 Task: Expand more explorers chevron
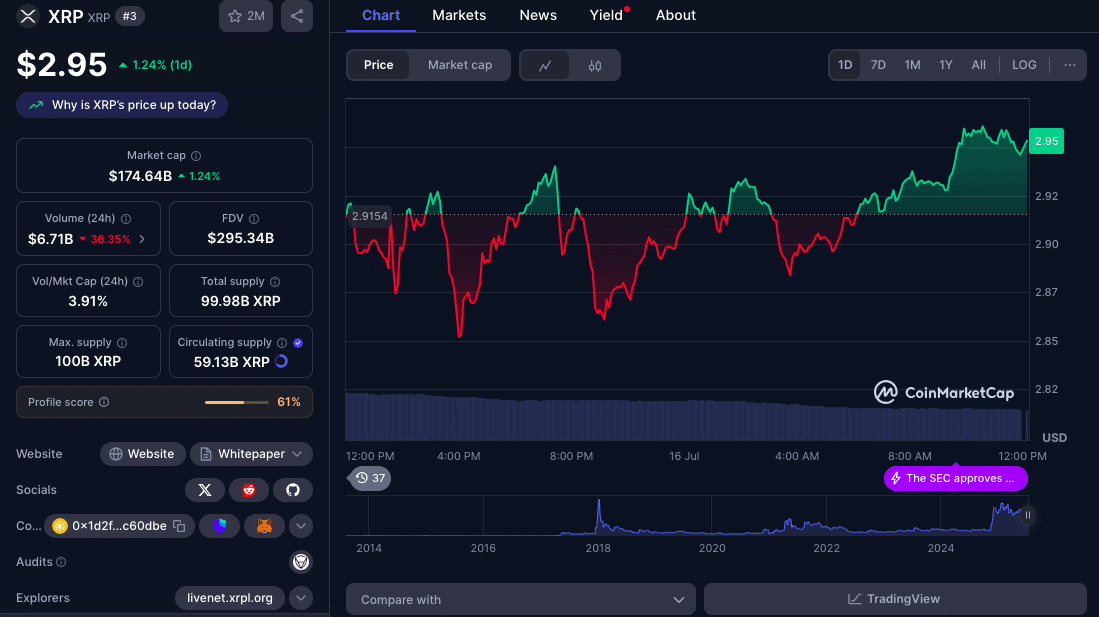(301, 598)
